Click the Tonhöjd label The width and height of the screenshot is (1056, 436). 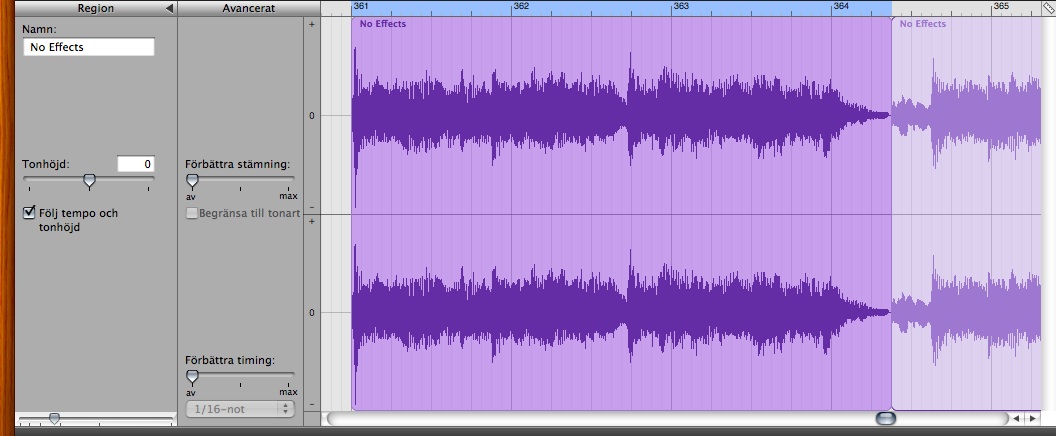point(46,164)
